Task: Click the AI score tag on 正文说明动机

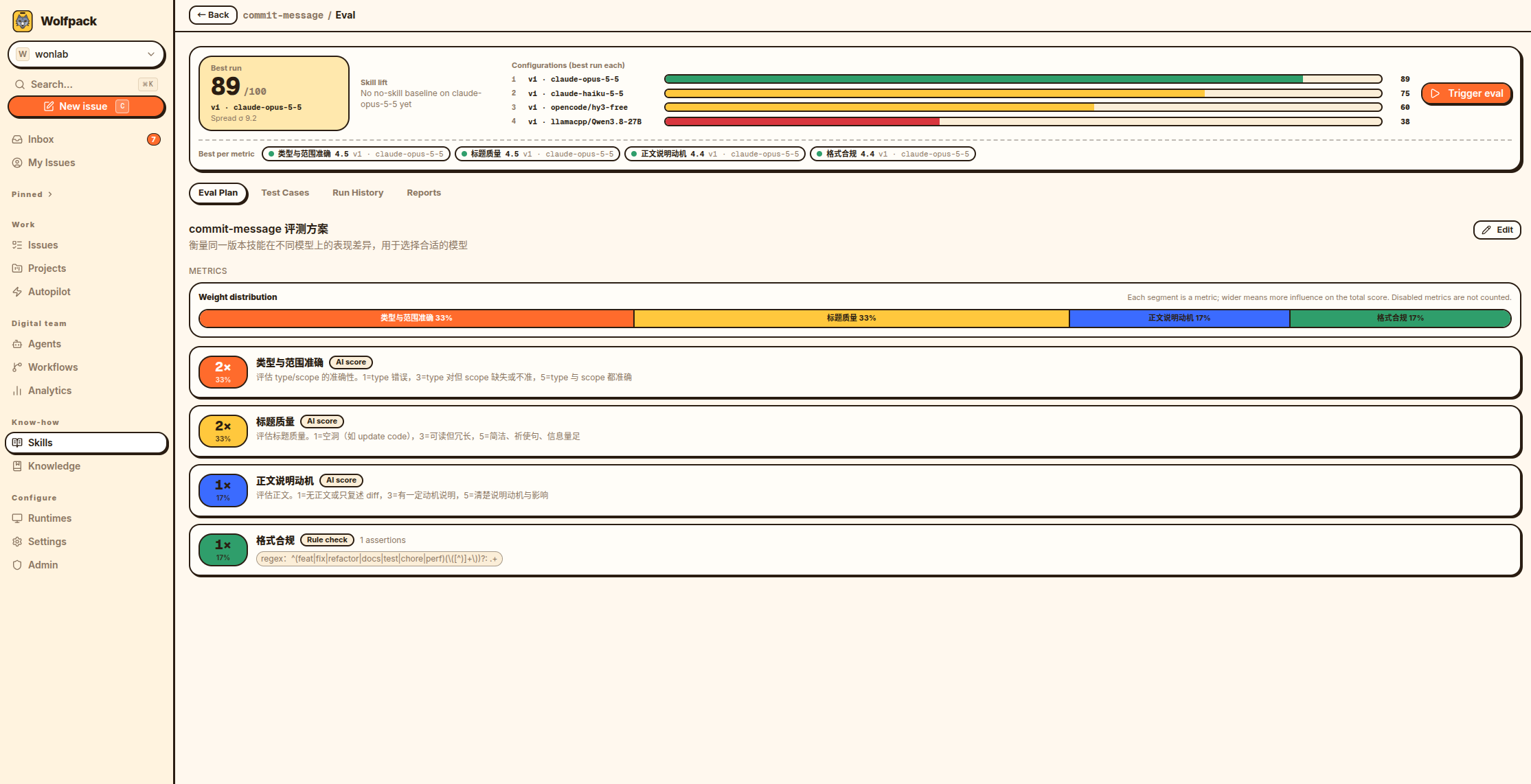Action: [x=341, y=481]
